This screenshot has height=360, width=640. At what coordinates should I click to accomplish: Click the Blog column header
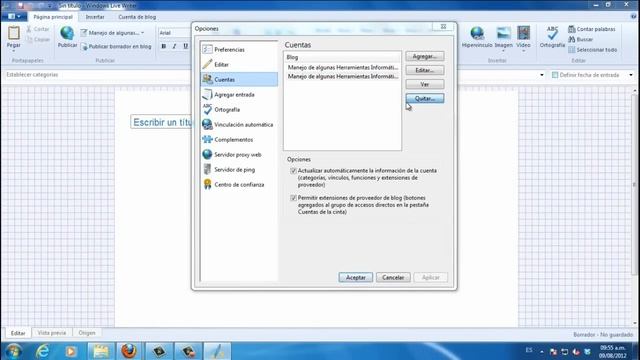342,57
